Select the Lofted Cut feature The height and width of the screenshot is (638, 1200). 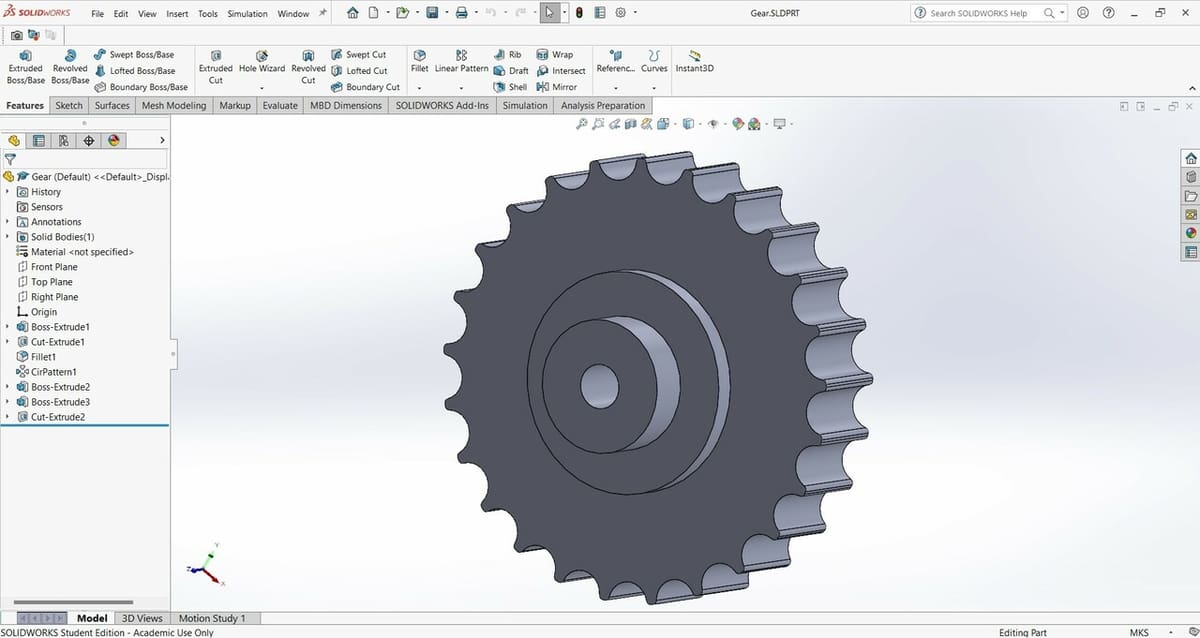pyautogui.click(x=359, y=71)
